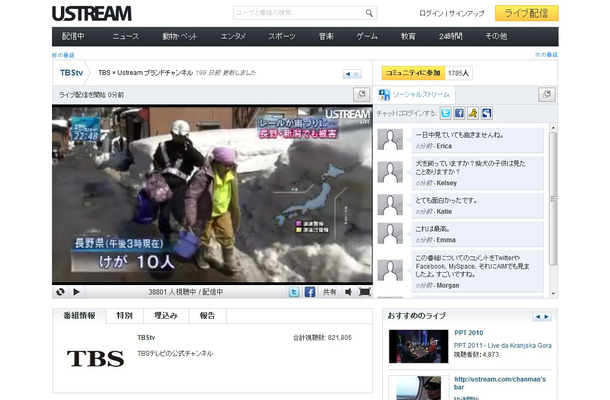This screenshot has width=610, height=400.
Task: Log in to chat with Facebook
Action: (x=459, y=113)
